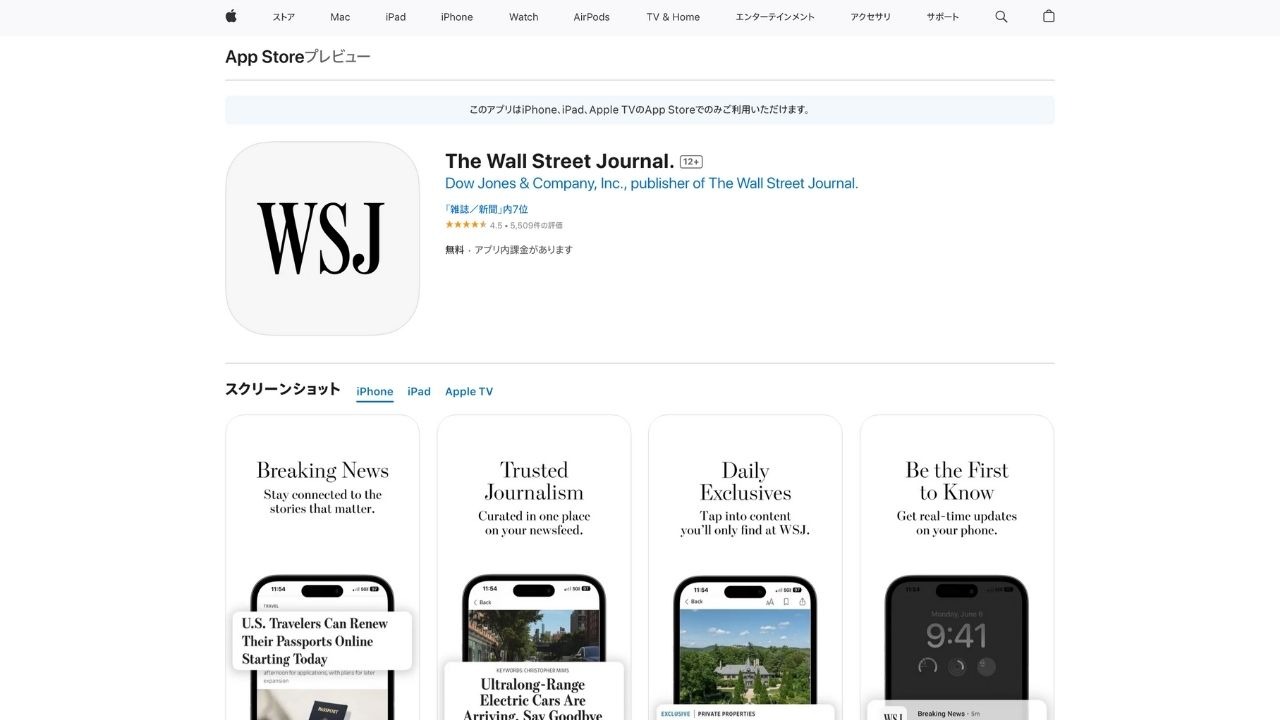This screenshot has height=720, width=1280.
Task: Click the WSJ app icon
Action: pyautogui.click(x=322, y=238)
